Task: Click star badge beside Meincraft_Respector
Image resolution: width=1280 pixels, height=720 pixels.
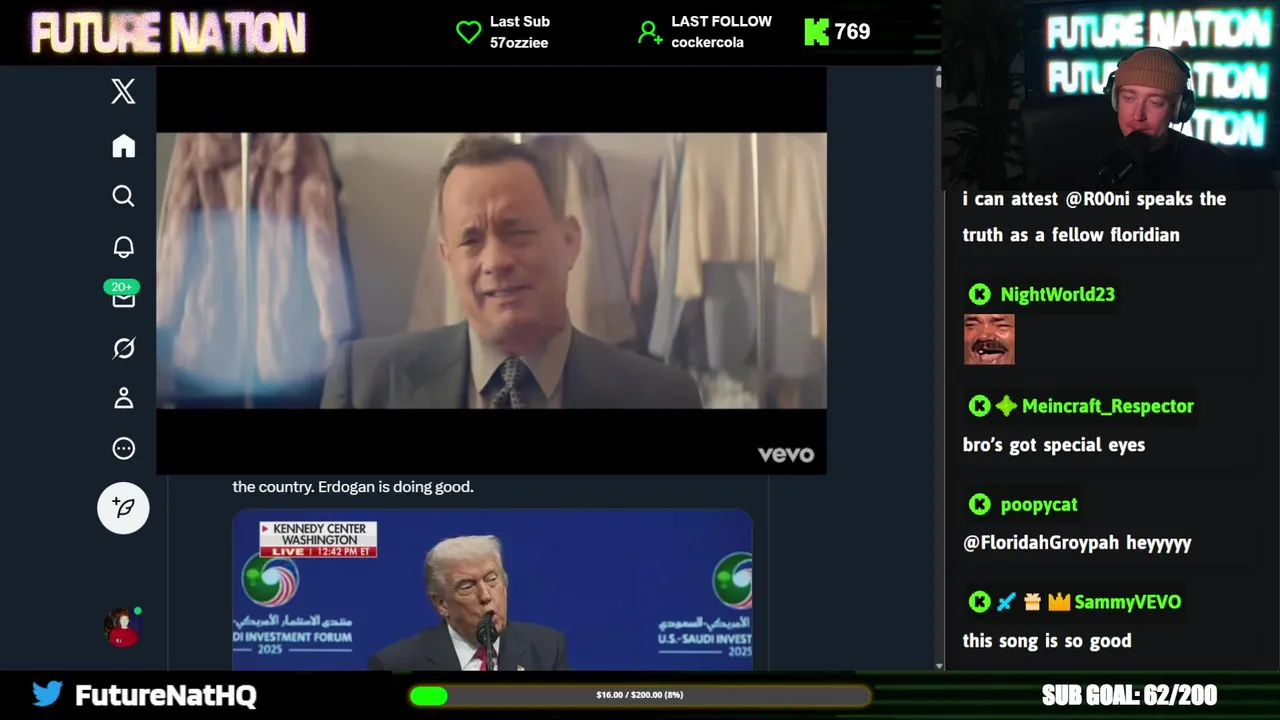Action: click(1006, 406)
